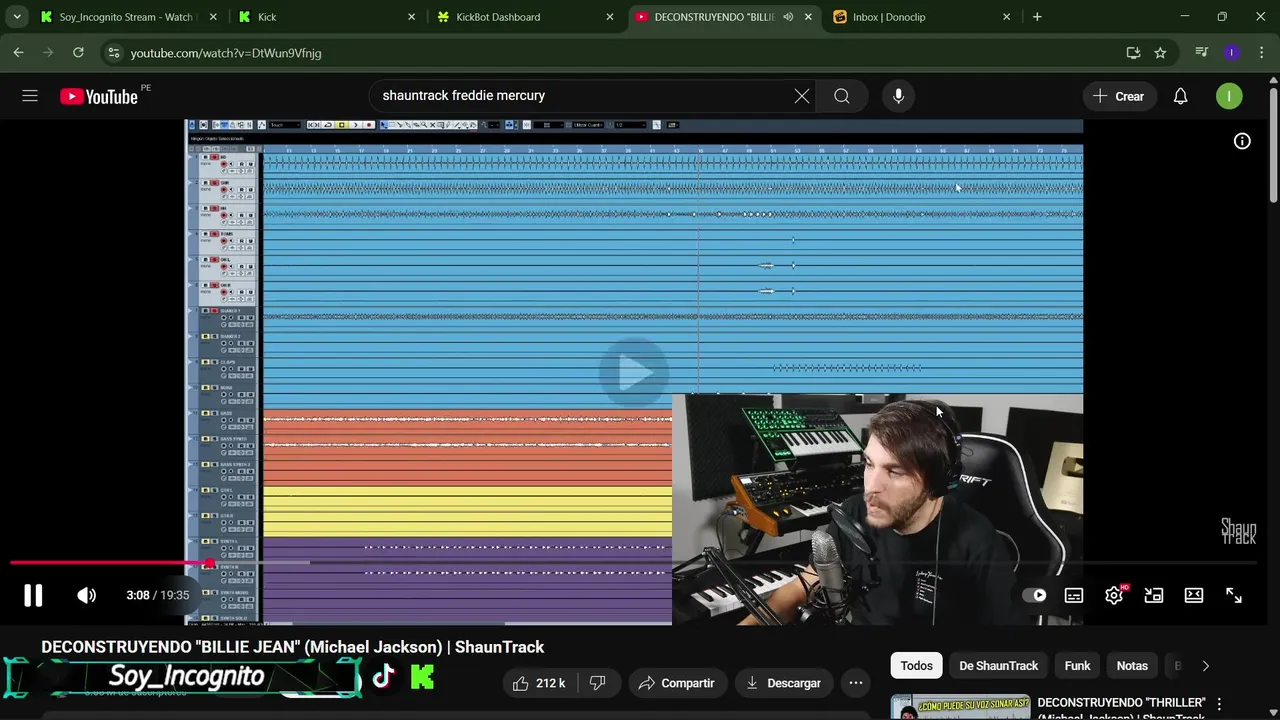The height and width of the screenshot is (720, 1280).
Task: Open the tab search dropdown arrow
Action: pos(16,17)
